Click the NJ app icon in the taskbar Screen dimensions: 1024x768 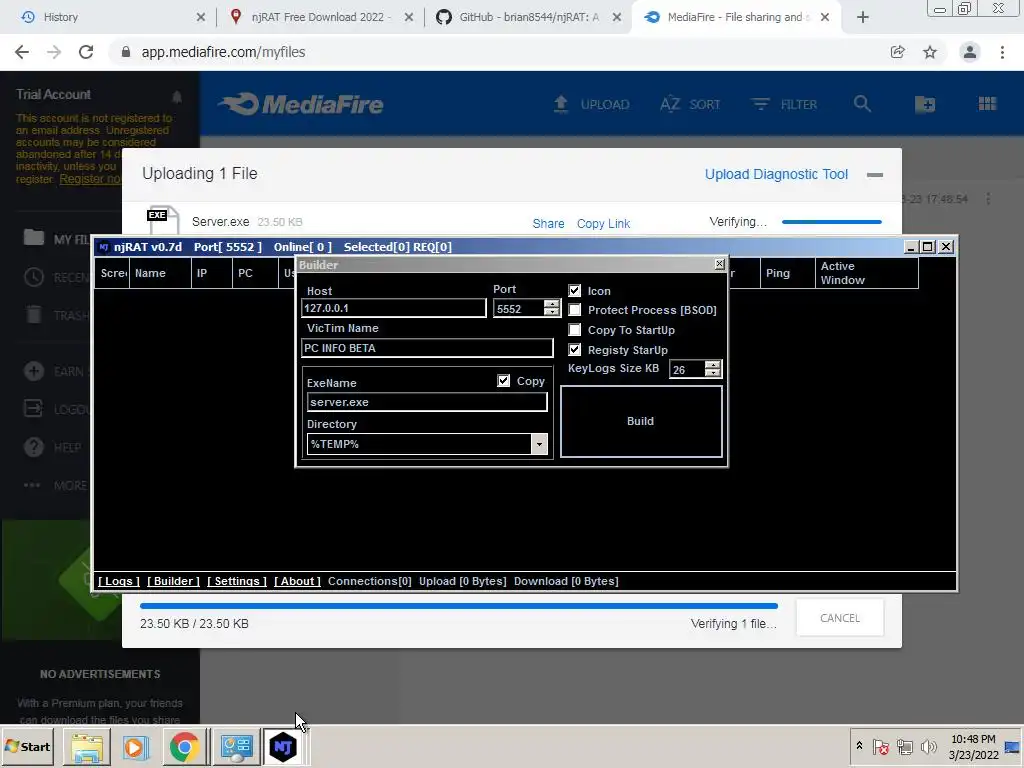(283, 746)
